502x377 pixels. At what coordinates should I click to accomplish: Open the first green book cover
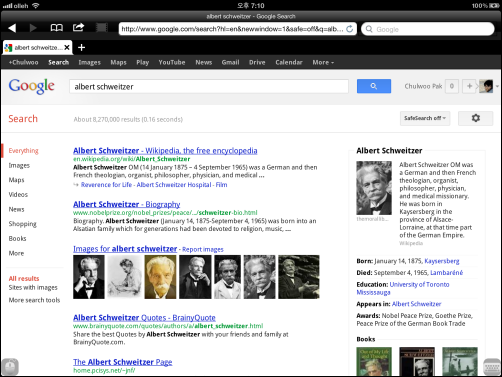click(374, 362)
